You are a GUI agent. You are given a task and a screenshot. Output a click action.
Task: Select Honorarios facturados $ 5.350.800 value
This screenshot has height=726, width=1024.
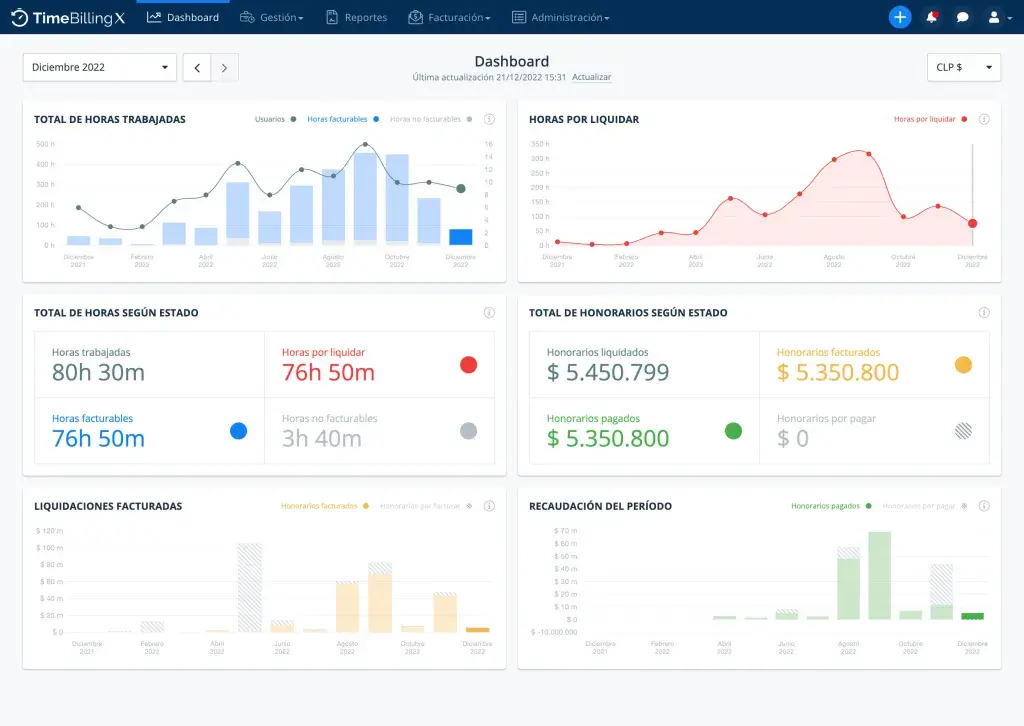coord(838,372)
